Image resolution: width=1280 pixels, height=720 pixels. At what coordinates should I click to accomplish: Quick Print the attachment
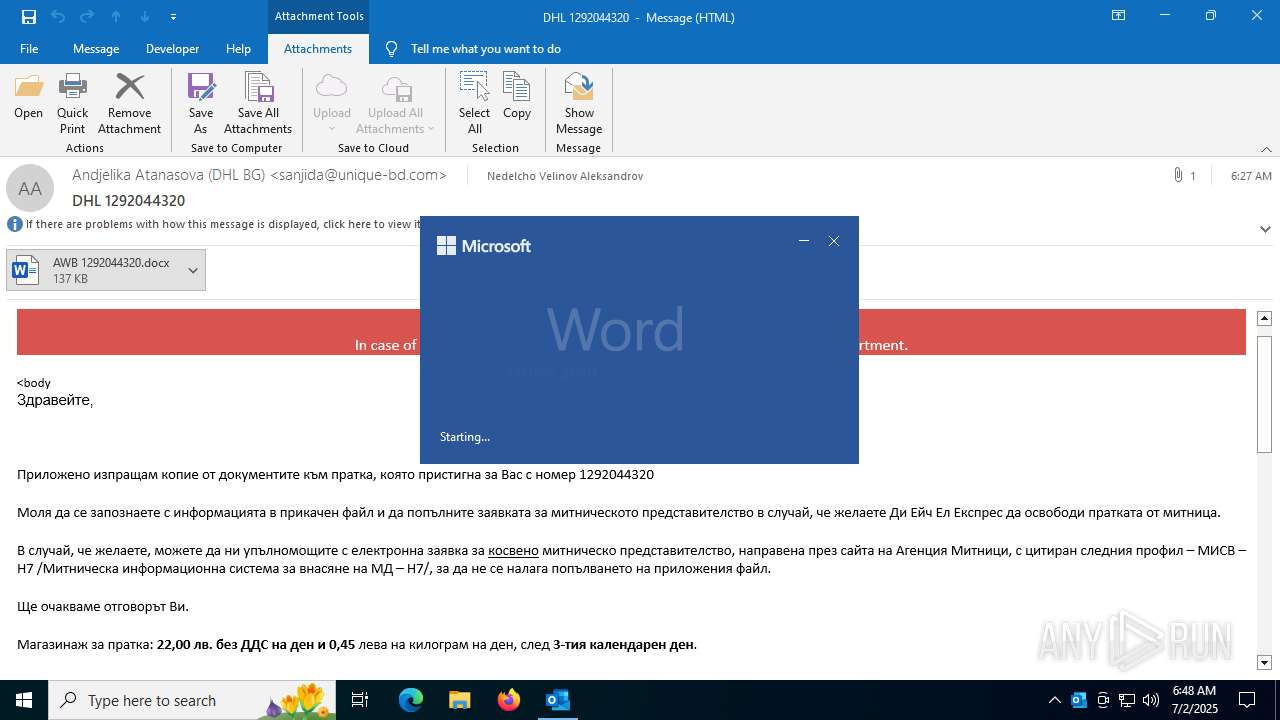point(72,104)
